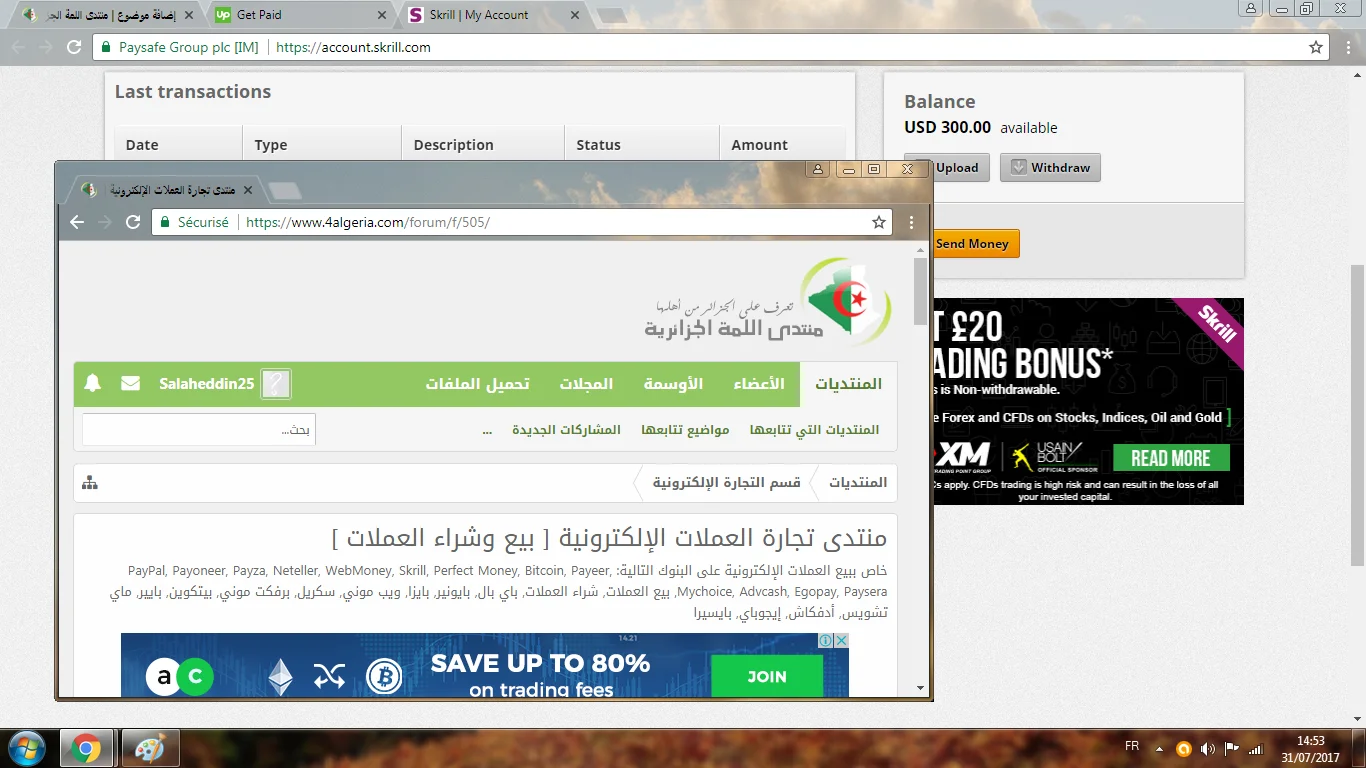Image resolution: width=1366 pixels, height=768 pixels.
Task: Click the forum search box
Action: point(199,430)
